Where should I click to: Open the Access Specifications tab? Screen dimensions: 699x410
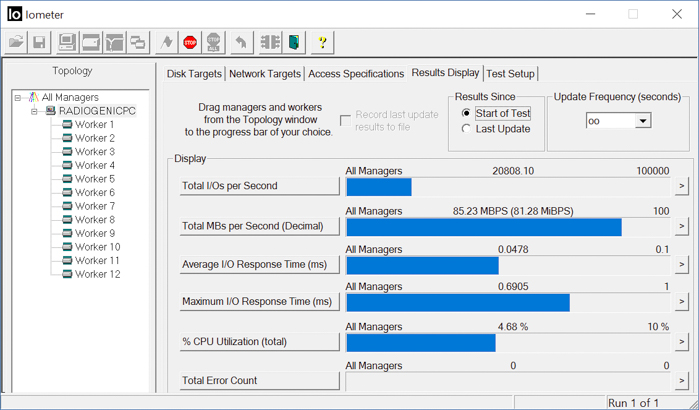pyautogui.click(x=356, y=74)
